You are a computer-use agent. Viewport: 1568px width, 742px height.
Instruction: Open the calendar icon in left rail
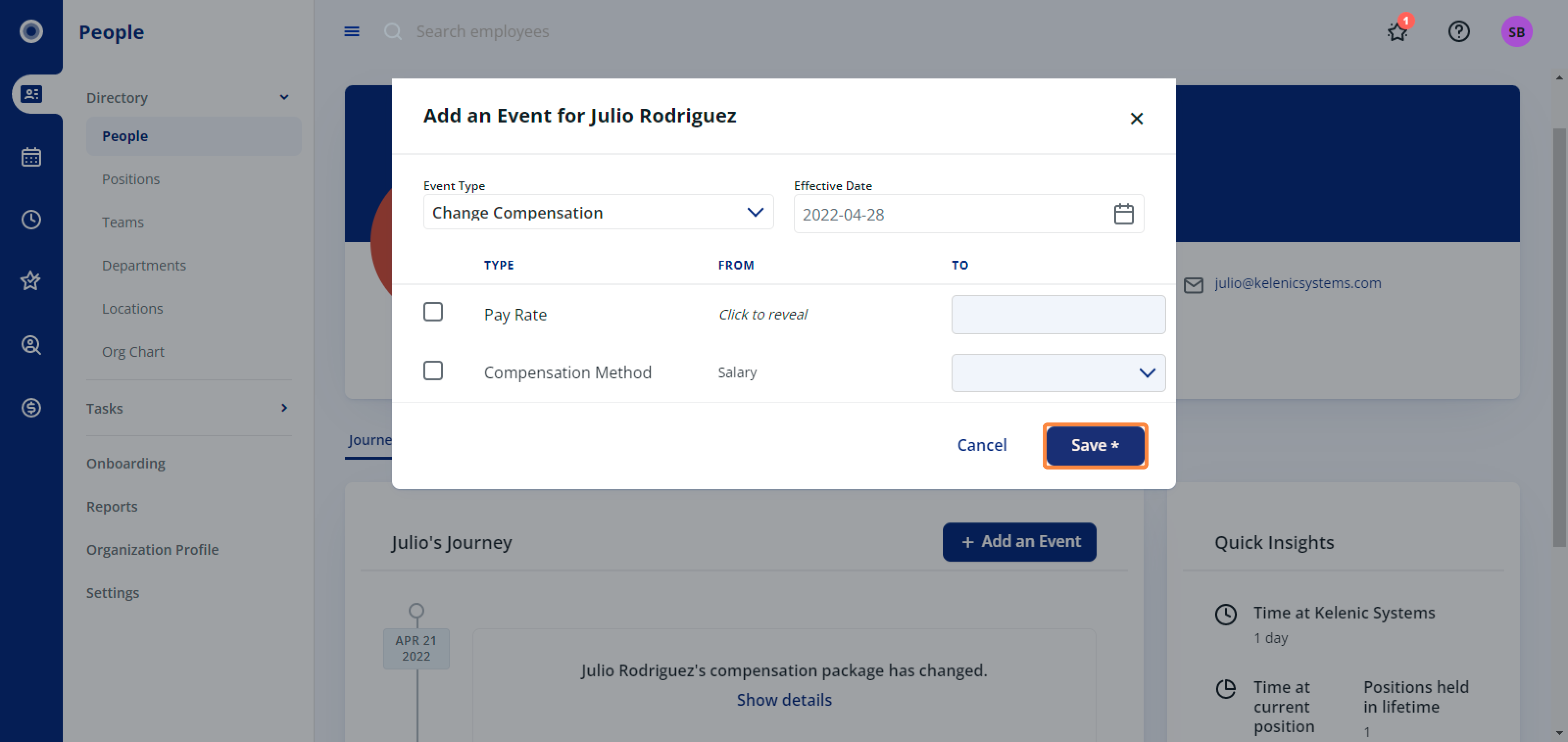pos(31,157)
